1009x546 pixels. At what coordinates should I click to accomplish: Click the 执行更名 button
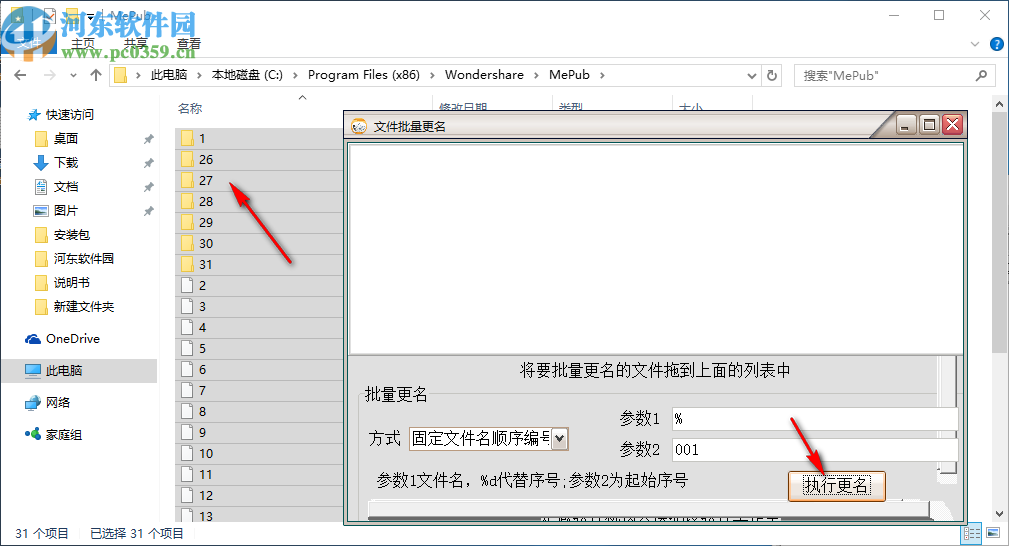pos(837,485)
